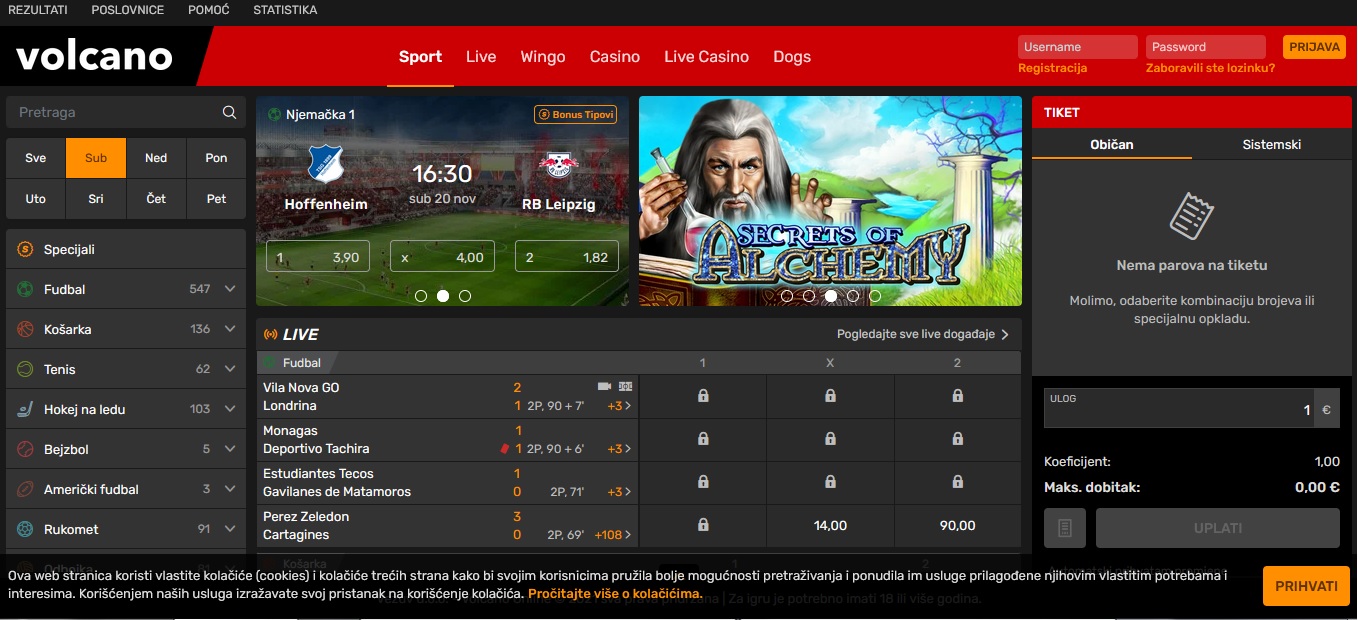Viewport: 1358px width, 620px height.
Task: Click the Bejzbol ball icon
Action: click(x=25, y=449)
